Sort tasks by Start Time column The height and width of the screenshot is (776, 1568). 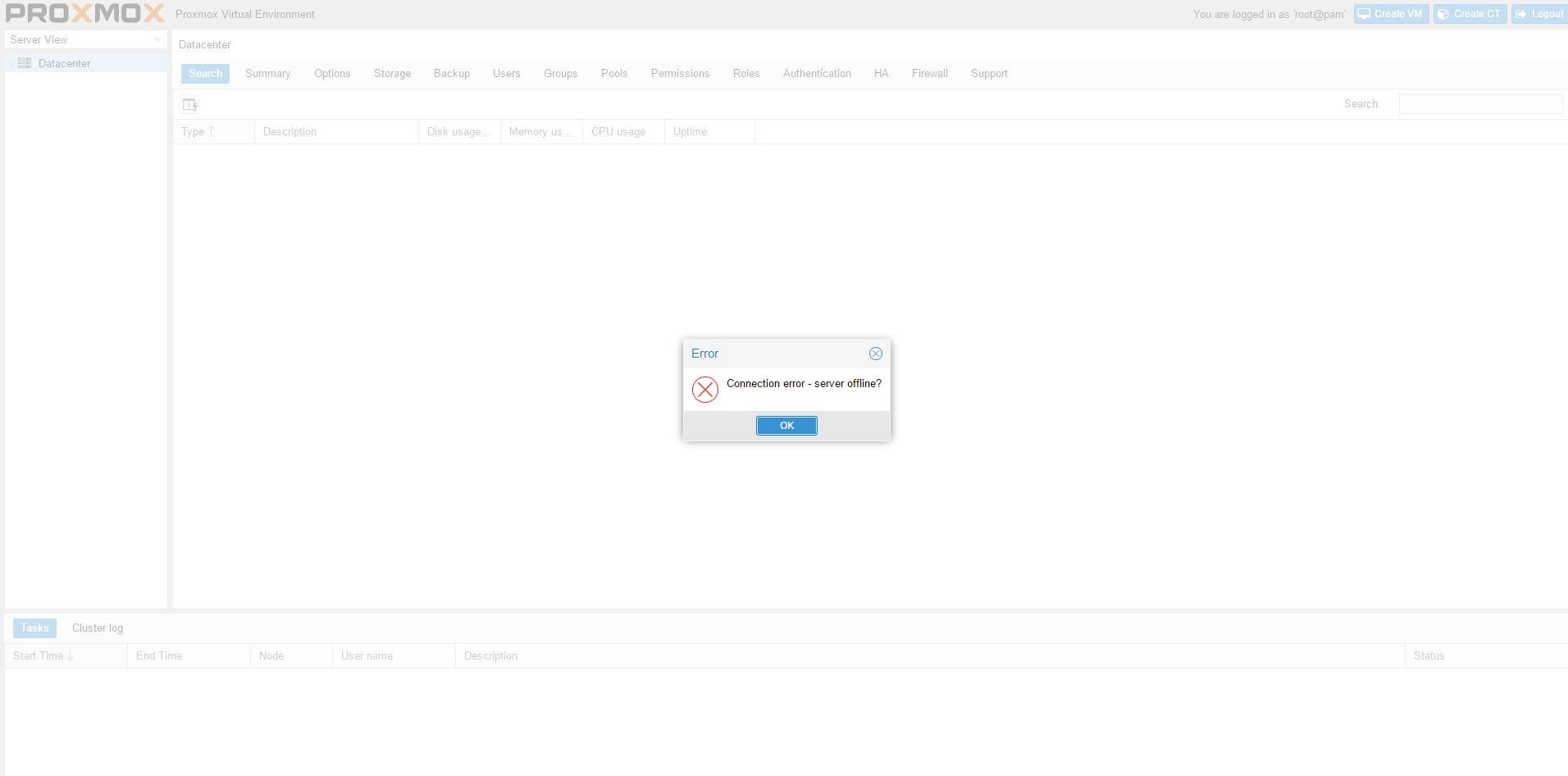click(x=43, y=656)
